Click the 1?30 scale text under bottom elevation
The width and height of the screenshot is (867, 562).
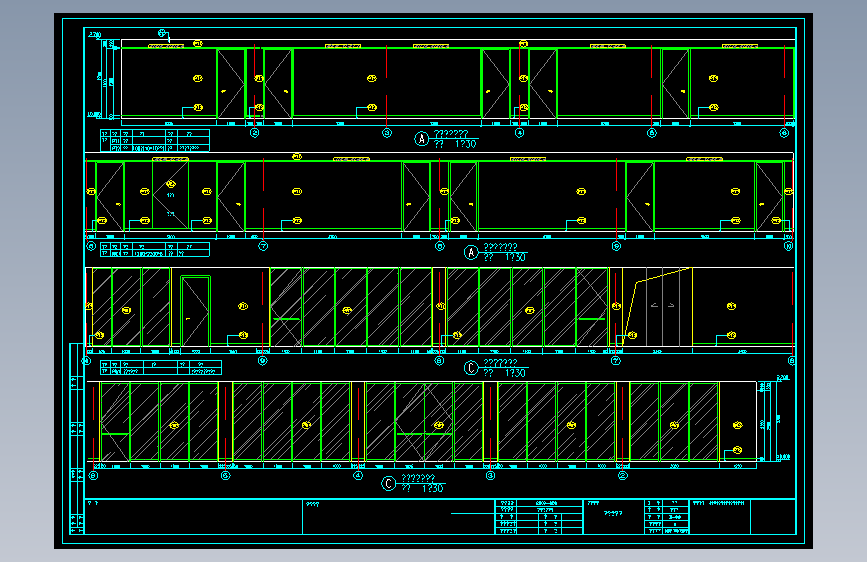click(x=432, y=489)
